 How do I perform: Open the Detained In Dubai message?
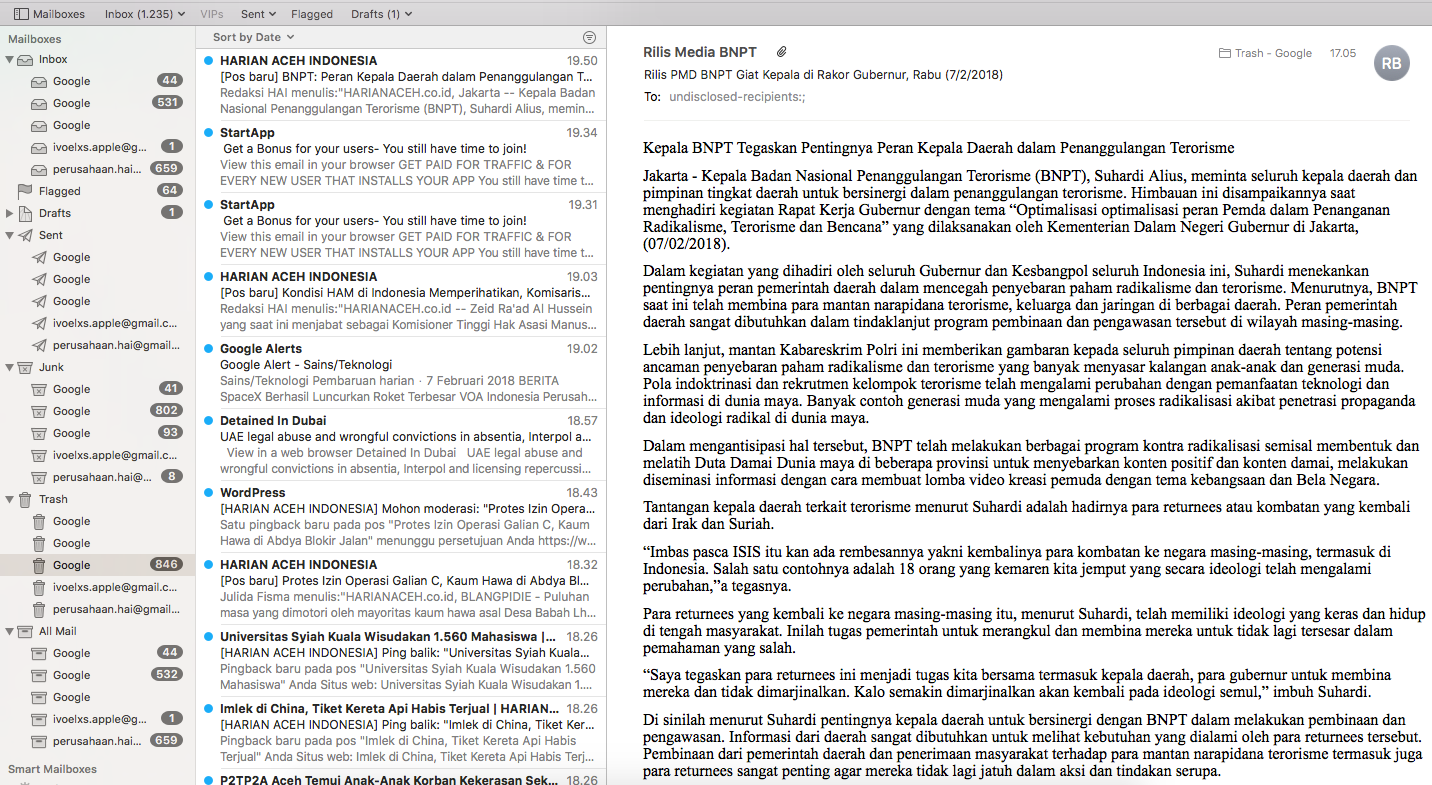[x=401, y=445]
